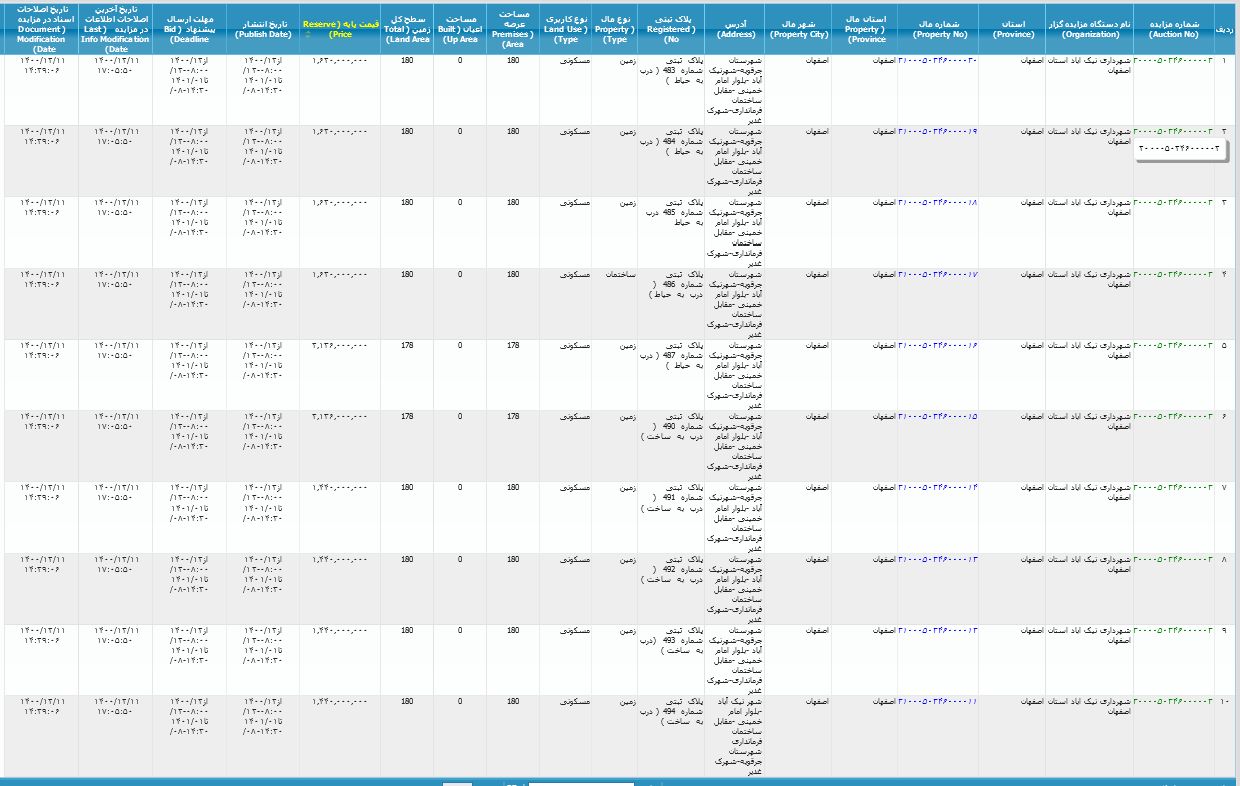Click the Address column header
This screenshot has height=786, width=1240.
(735, 27)
